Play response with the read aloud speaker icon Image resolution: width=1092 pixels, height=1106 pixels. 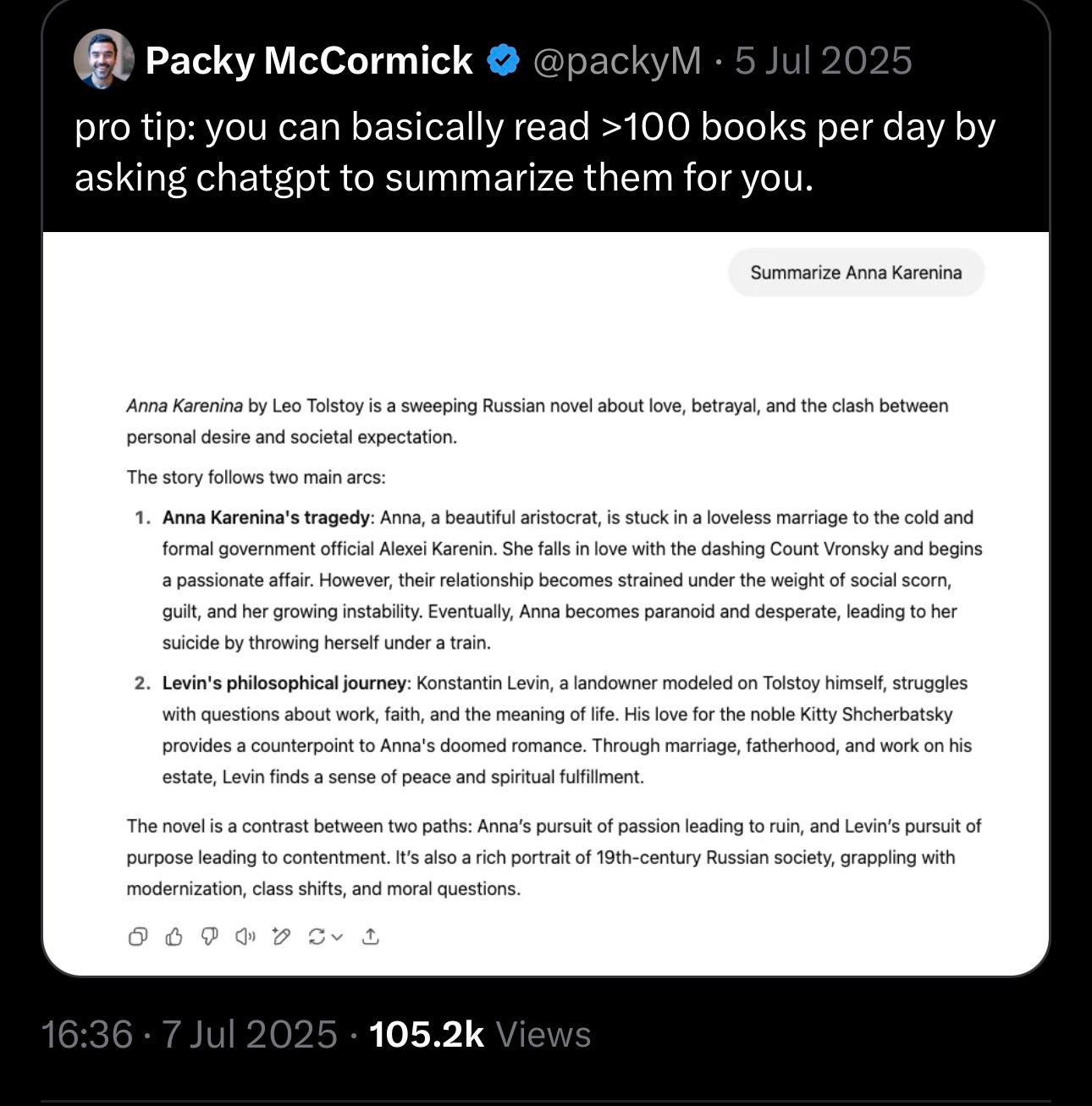click(x=245, y=937)
